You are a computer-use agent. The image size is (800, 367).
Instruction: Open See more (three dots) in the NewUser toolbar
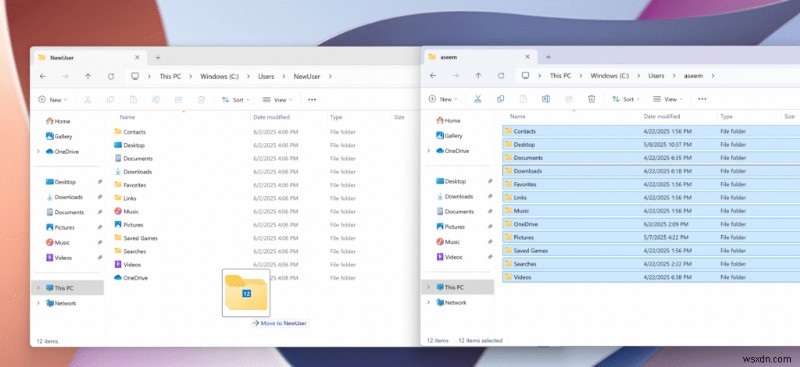(312, 100)
